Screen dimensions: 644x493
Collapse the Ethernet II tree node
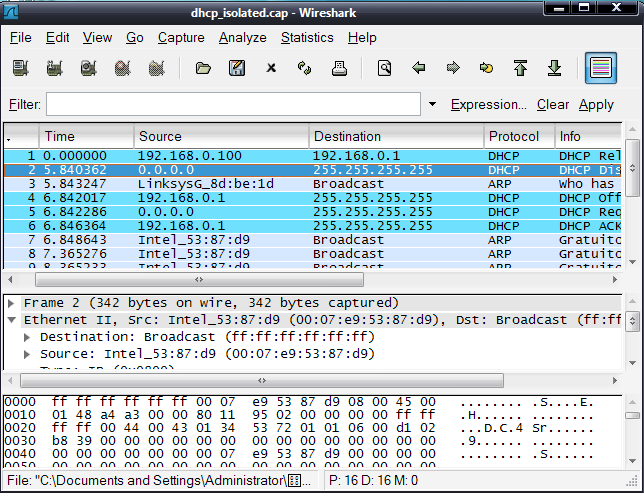pyautogui.click(x=12, y=320)
